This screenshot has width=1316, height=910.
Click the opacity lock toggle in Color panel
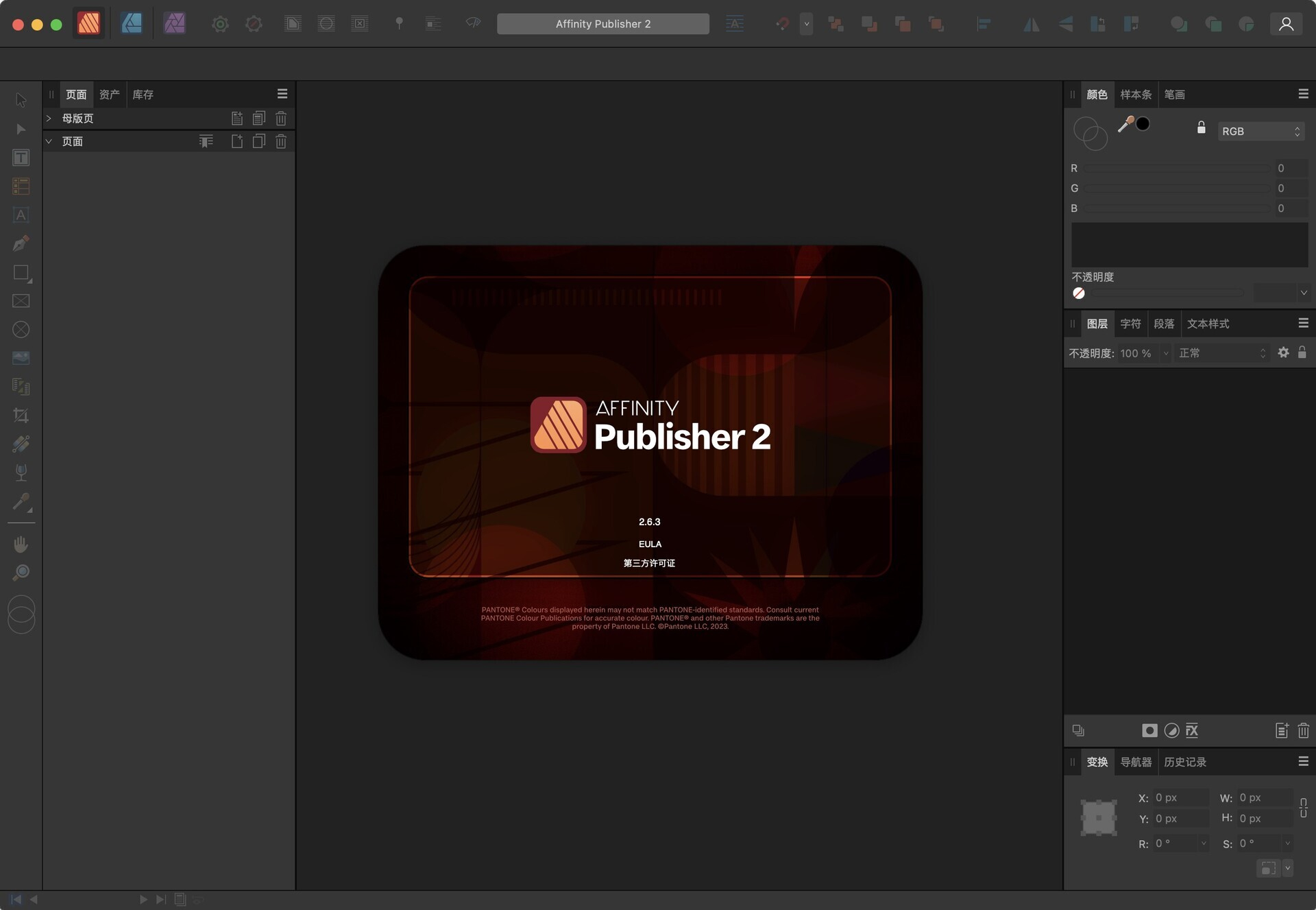point(1201,126)
